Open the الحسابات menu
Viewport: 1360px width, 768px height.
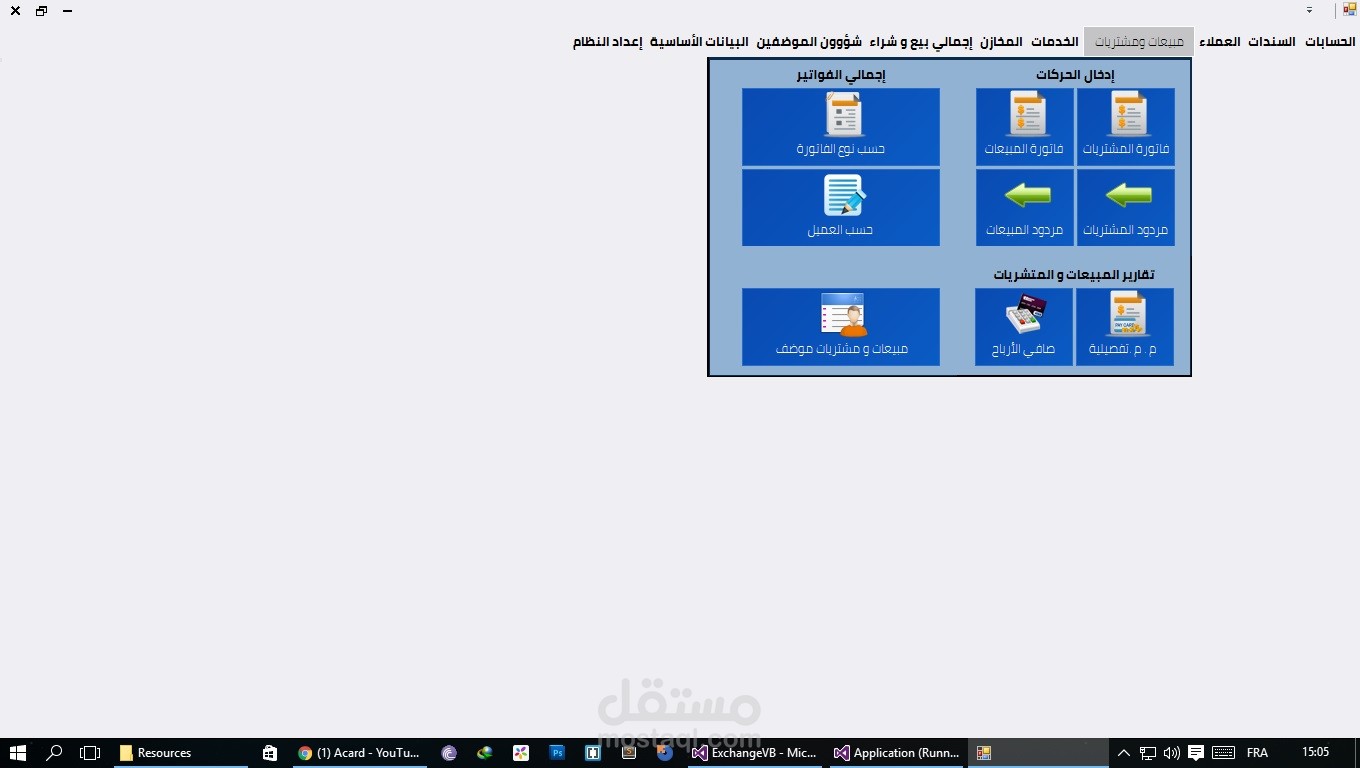pyautogui.click(x=1329, y=42)
